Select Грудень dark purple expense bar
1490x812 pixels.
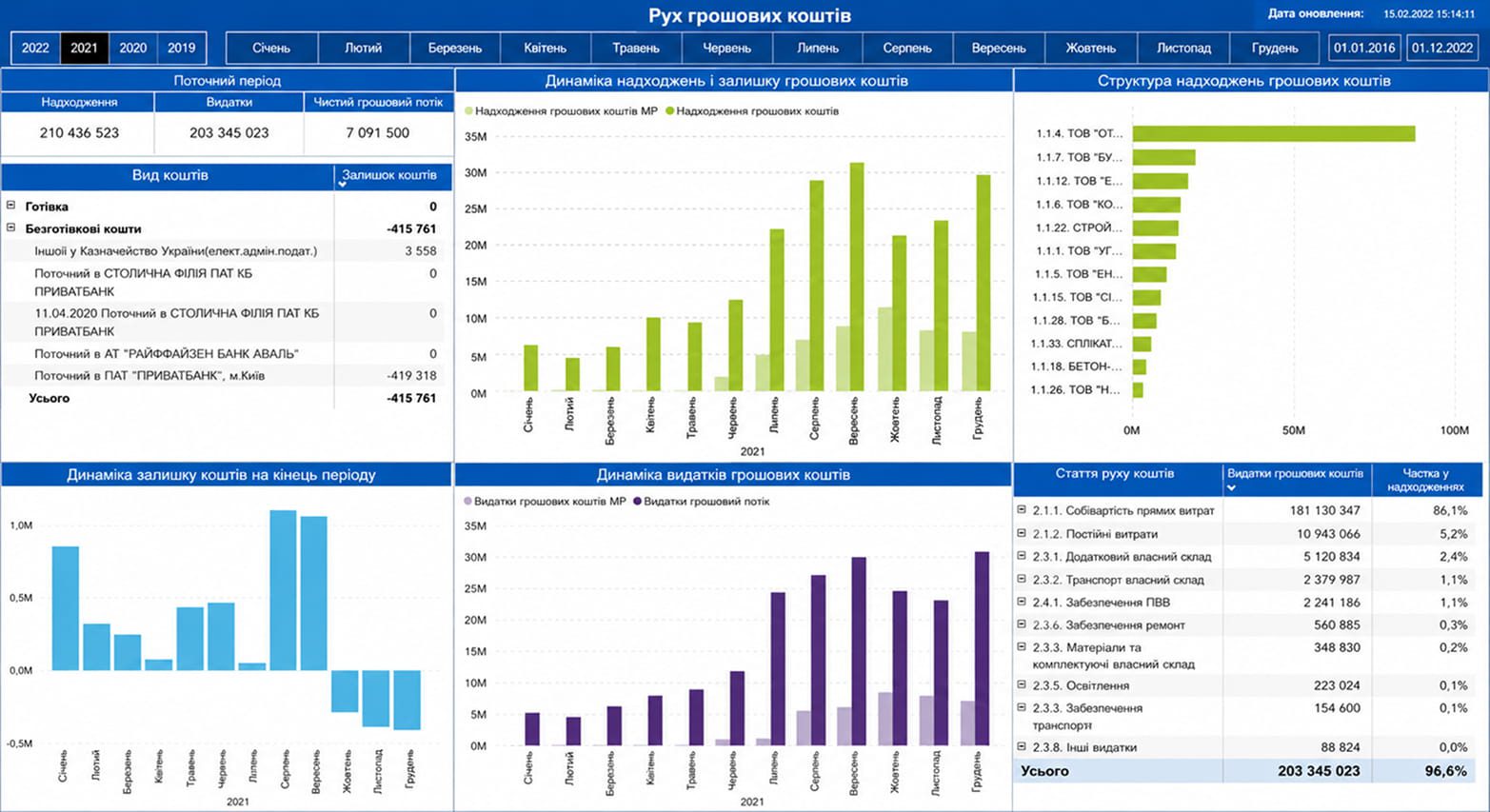(x=982, y=648)
